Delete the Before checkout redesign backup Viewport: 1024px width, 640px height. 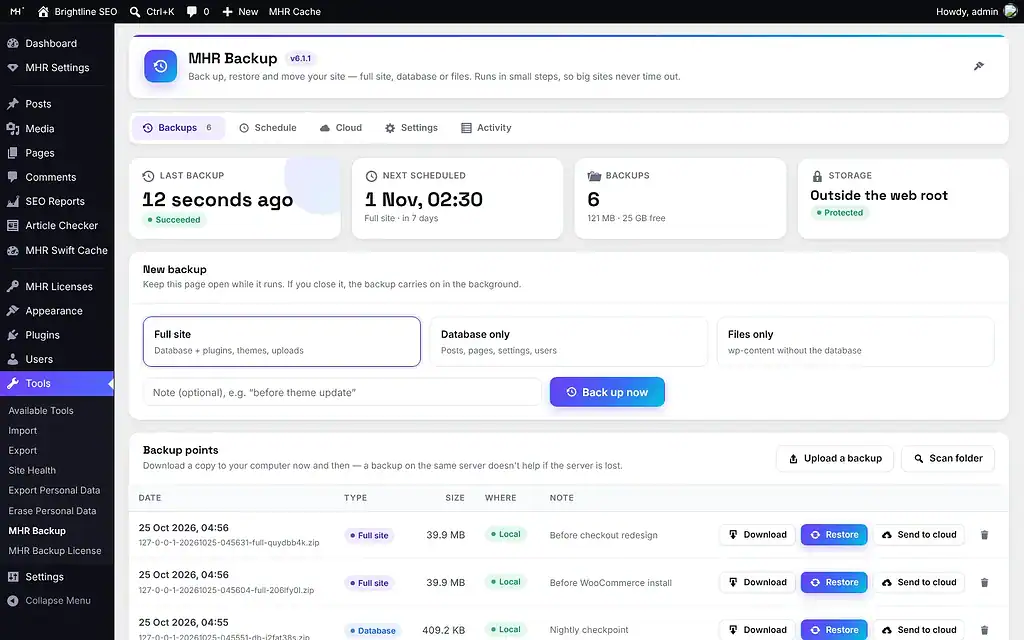pyautogui.click(x=984, y=535)
